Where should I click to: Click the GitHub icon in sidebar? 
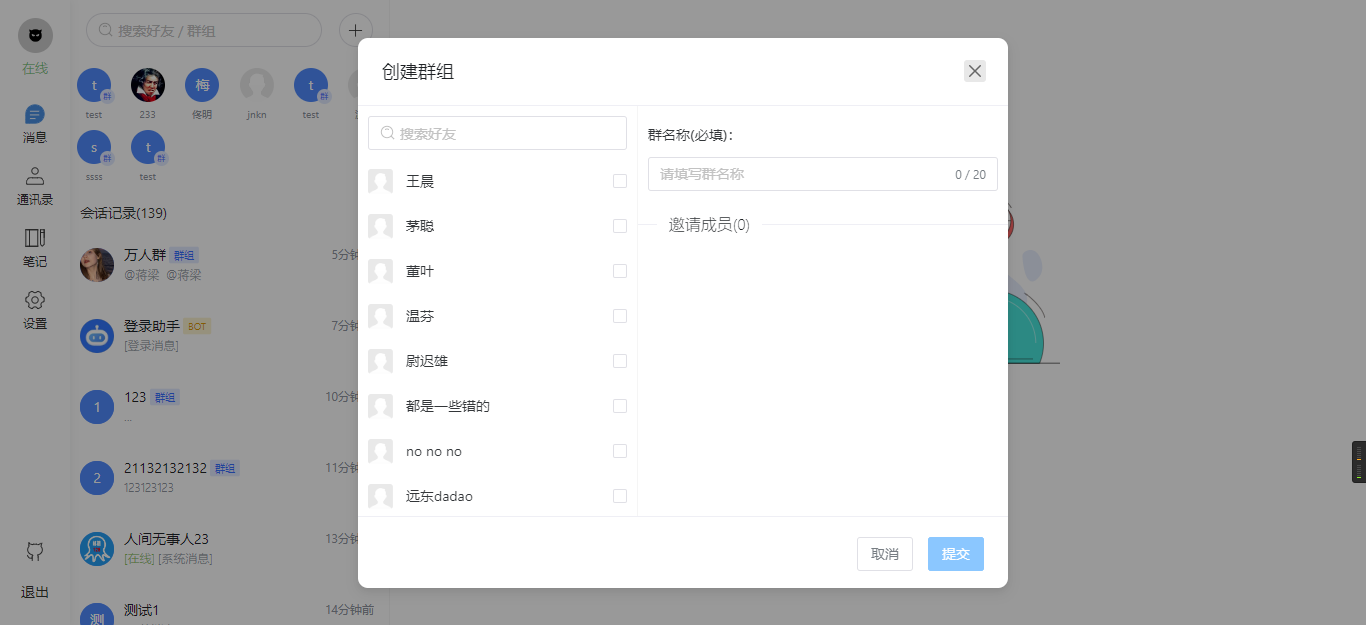tap(35, 551)
